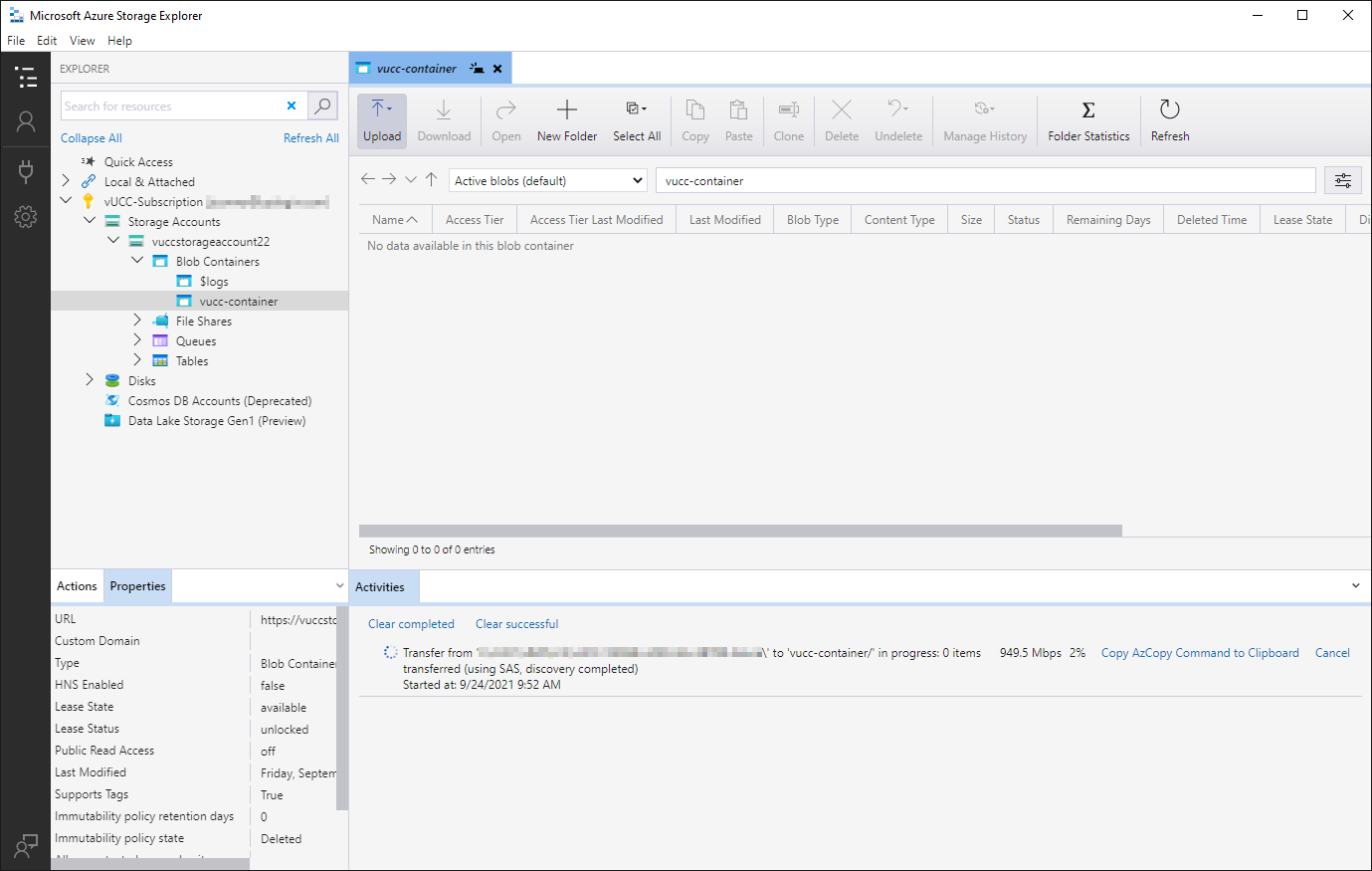This screenshot has height=871, width=1372.
Task: Cancel the in-progress transfer
Action: tap(1332, 653)
